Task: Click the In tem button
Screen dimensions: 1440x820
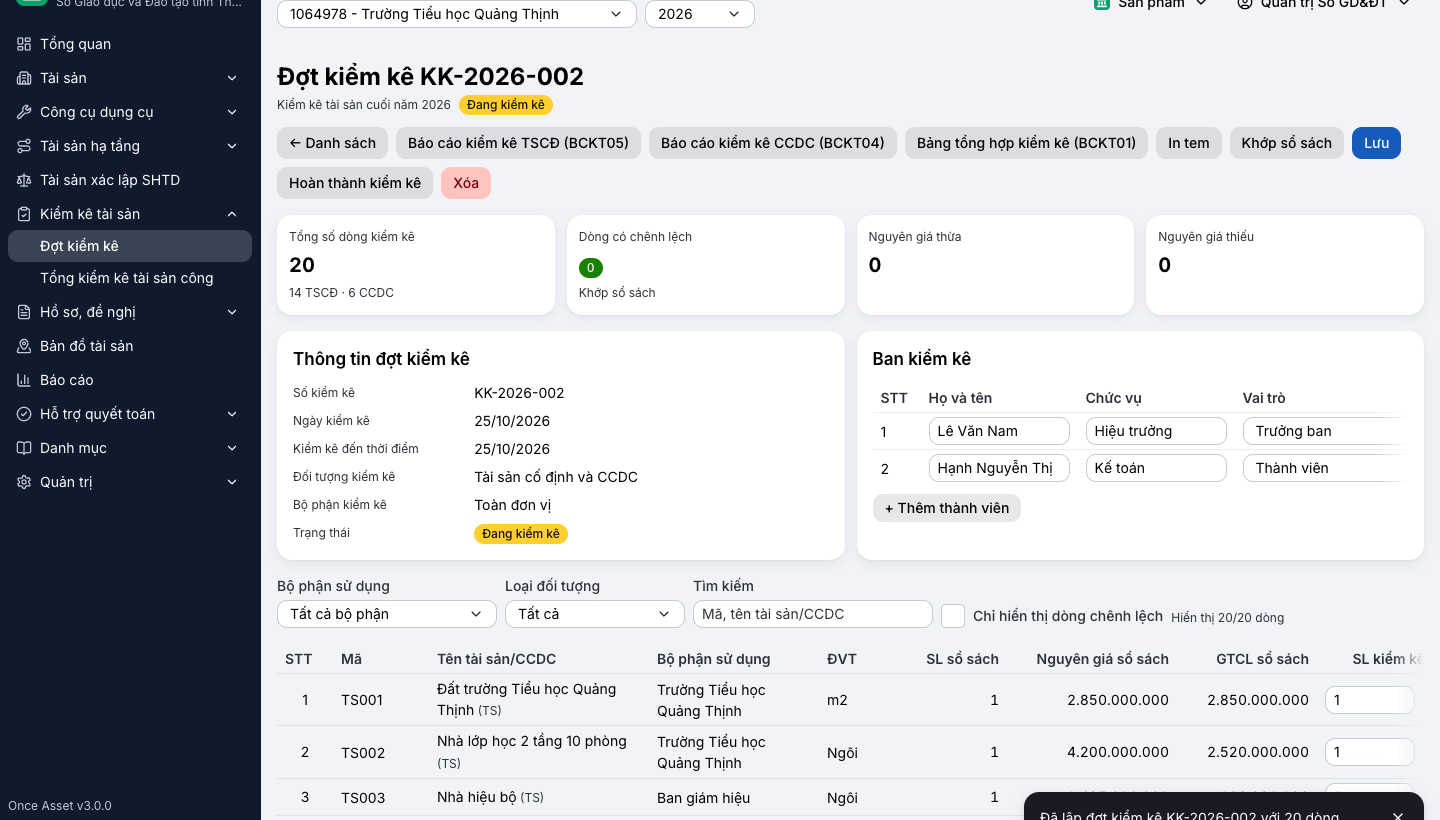Action: point(1189,143)
